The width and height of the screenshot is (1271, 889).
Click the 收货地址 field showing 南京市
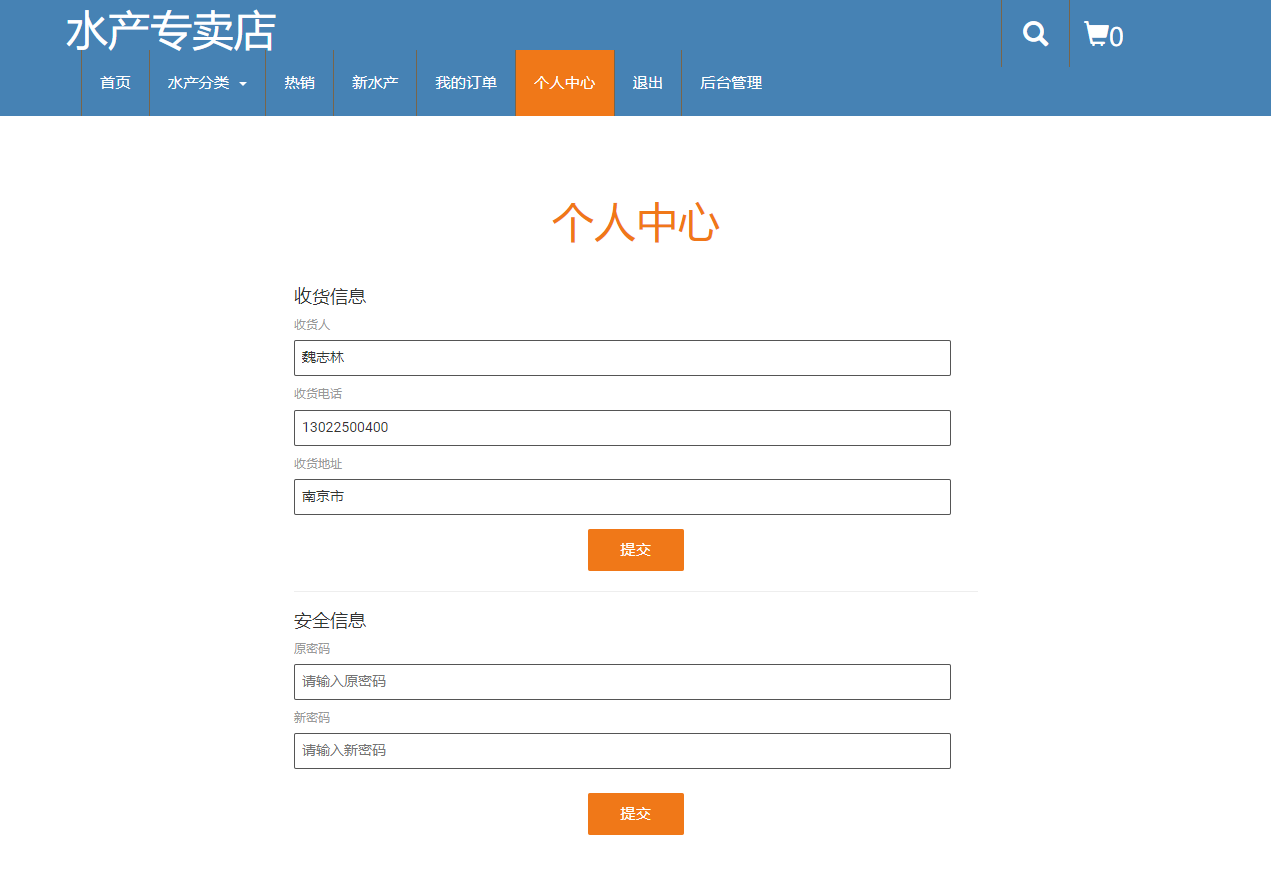(621, 496)
